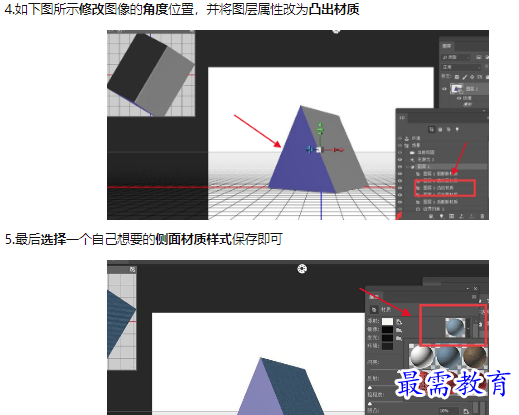Click the 反射 slider handle
This screenshot has height=415, width=519.
pyautogui.click(x=370, y=388)
